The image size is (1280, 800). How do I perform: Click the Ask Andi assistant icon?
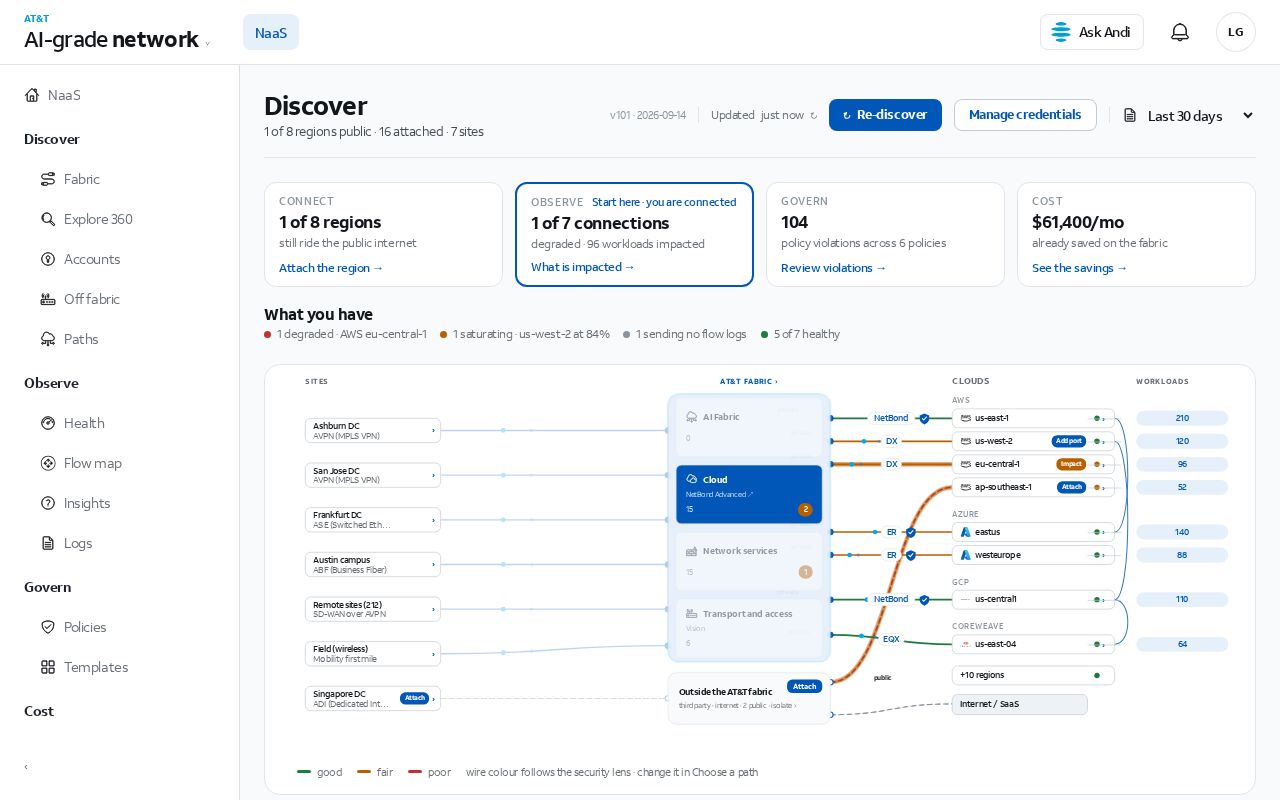1061,32
